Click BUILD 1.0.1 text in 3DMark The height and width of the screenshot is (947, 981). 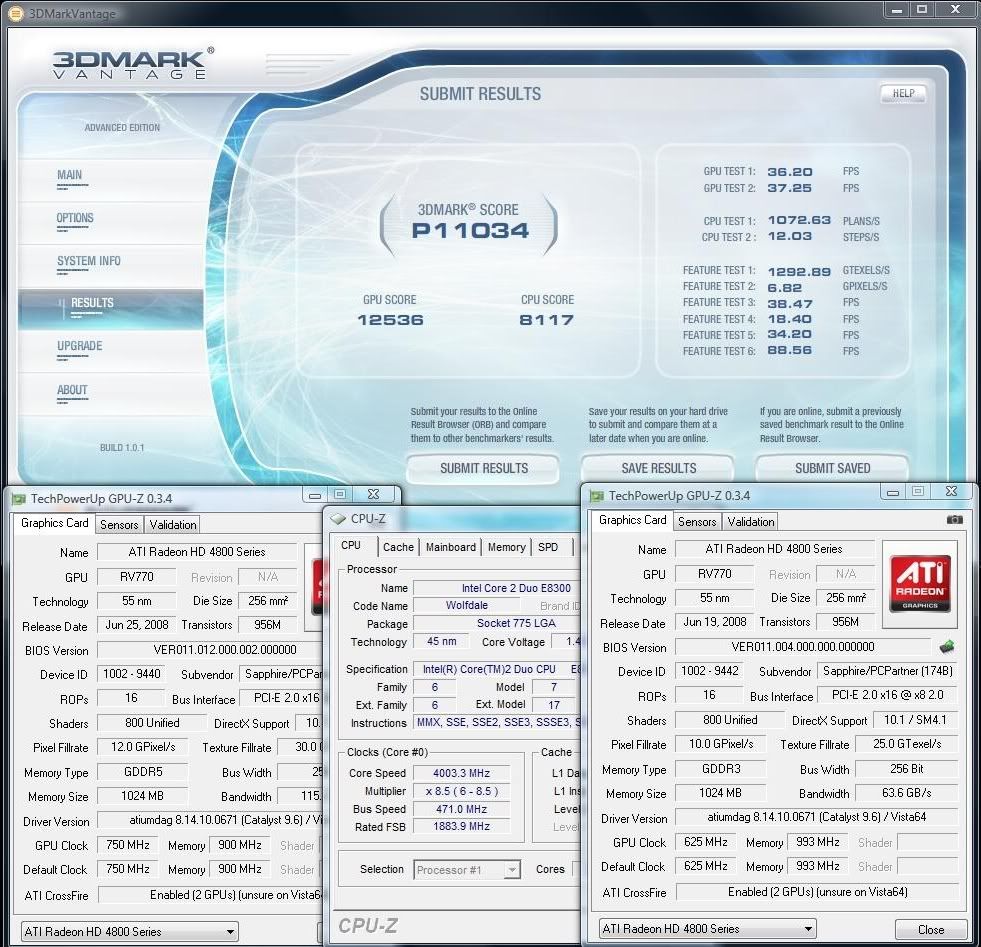122,448
